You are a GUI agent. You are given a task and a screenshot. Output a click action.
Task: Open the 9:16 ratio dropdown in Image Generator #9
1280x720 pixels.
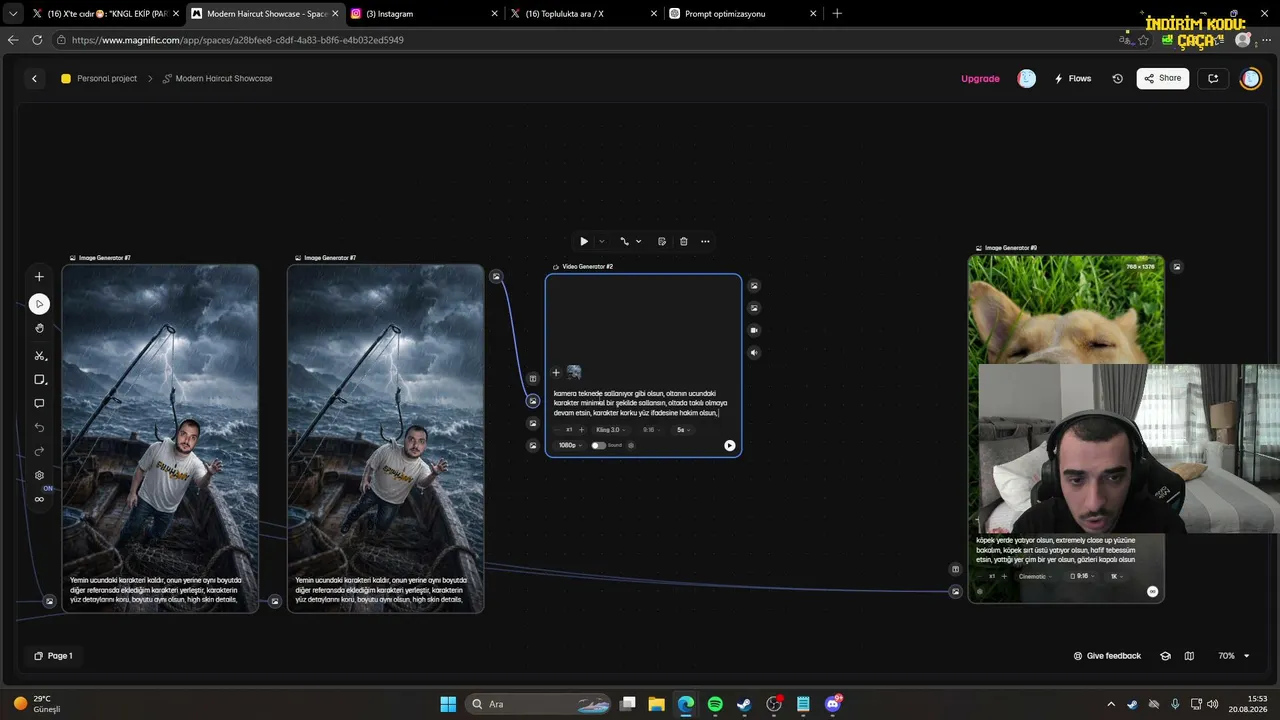pyautogui.click(x=1081, y=577)
